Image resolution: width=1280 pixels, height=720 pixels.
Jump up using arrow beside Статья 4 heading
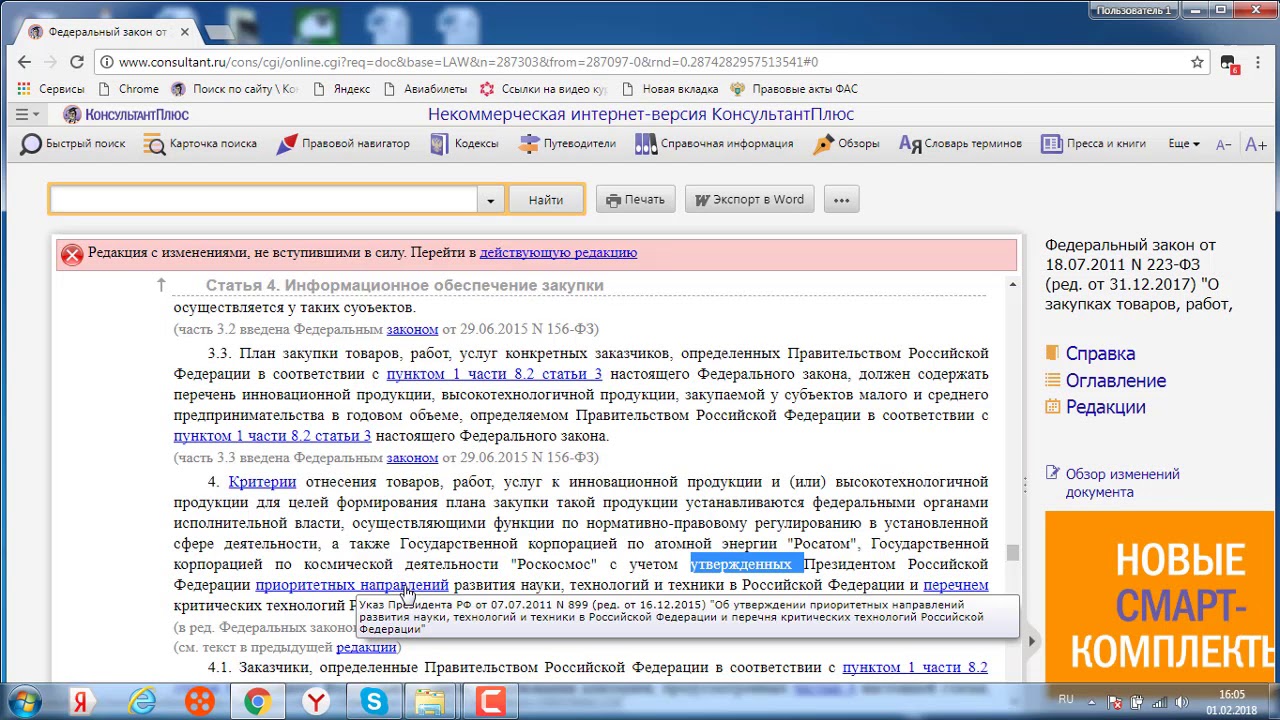[160, 286]
